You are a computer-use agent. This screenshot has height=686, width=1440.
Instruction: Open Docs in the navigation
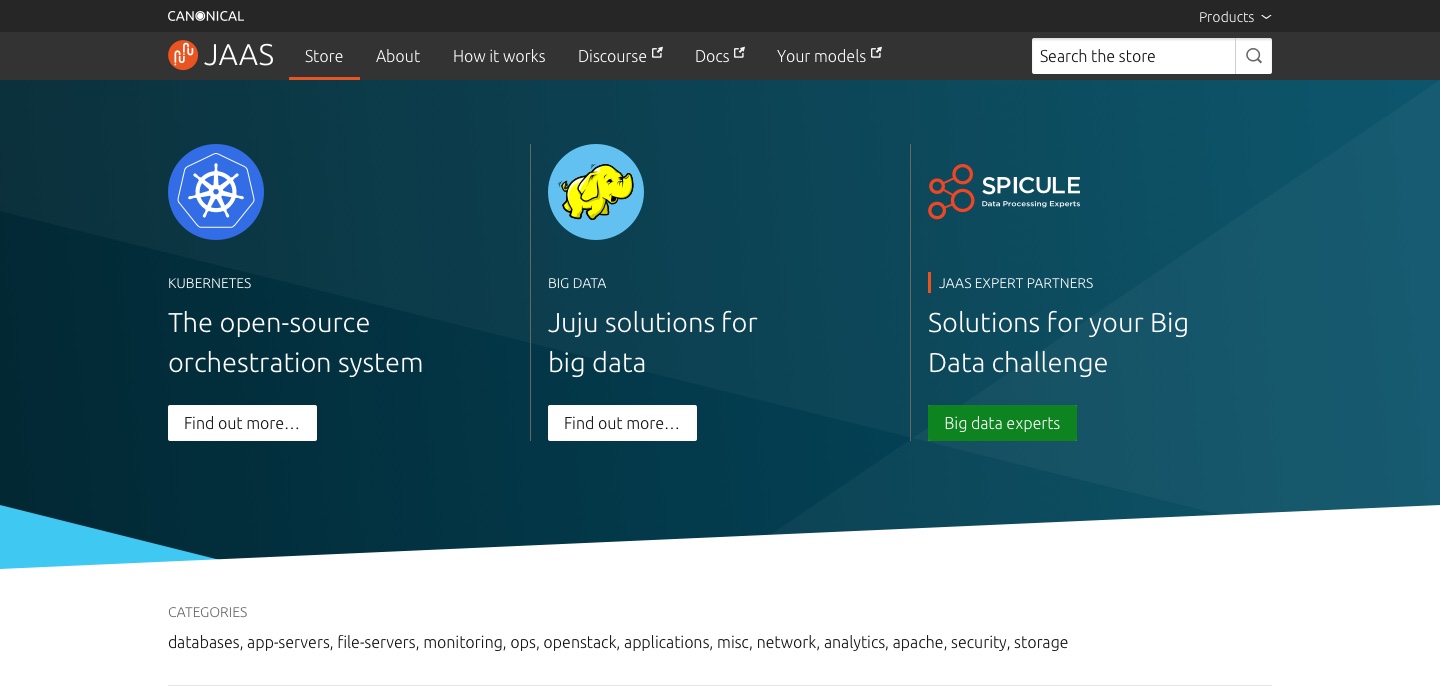pos(720,56)
